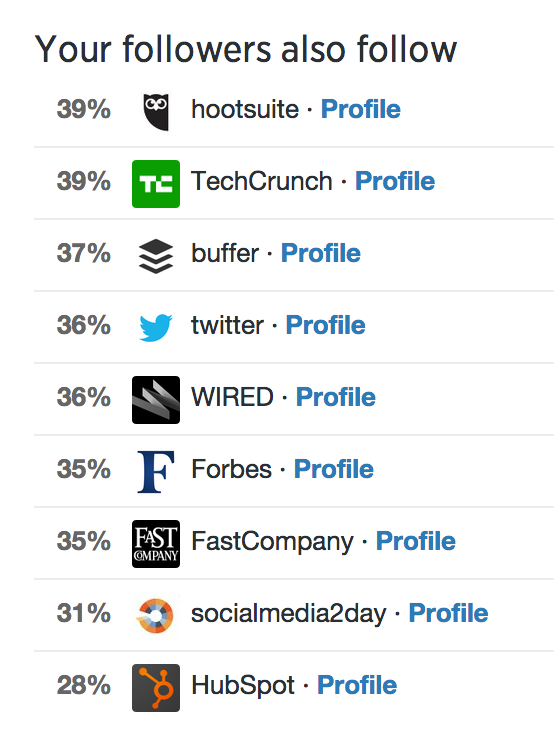The width and height of the screenshot is (554, 746).
Task: Click the Forbes blue F logo
Action: (x=156, y=471)
